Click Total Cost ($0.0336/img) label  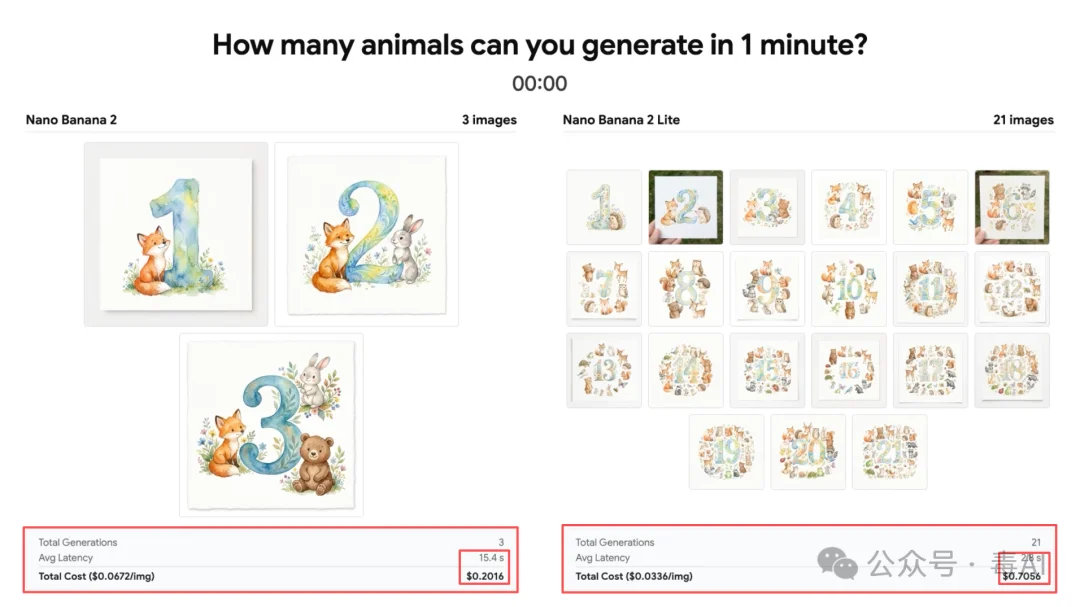point(634,576)
